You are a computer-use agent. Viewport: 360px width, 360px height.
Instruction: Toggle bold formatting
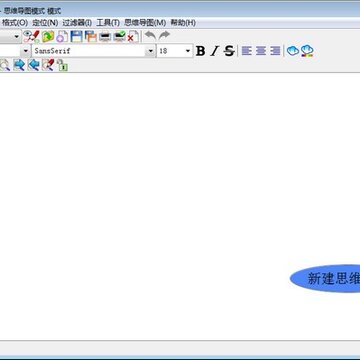(200, 51)
